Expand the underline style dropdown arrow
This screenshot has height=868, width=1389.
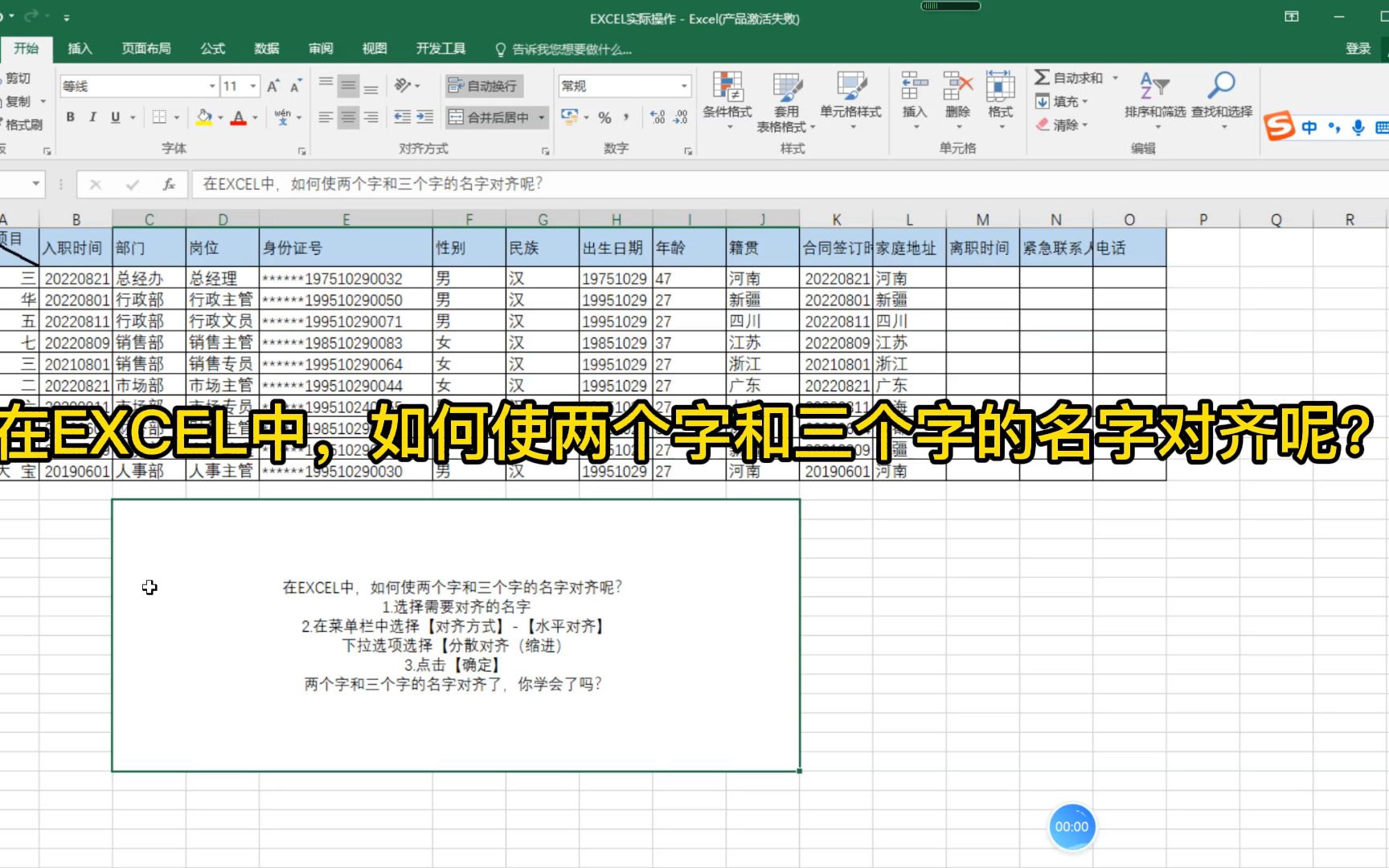(133, 117)
